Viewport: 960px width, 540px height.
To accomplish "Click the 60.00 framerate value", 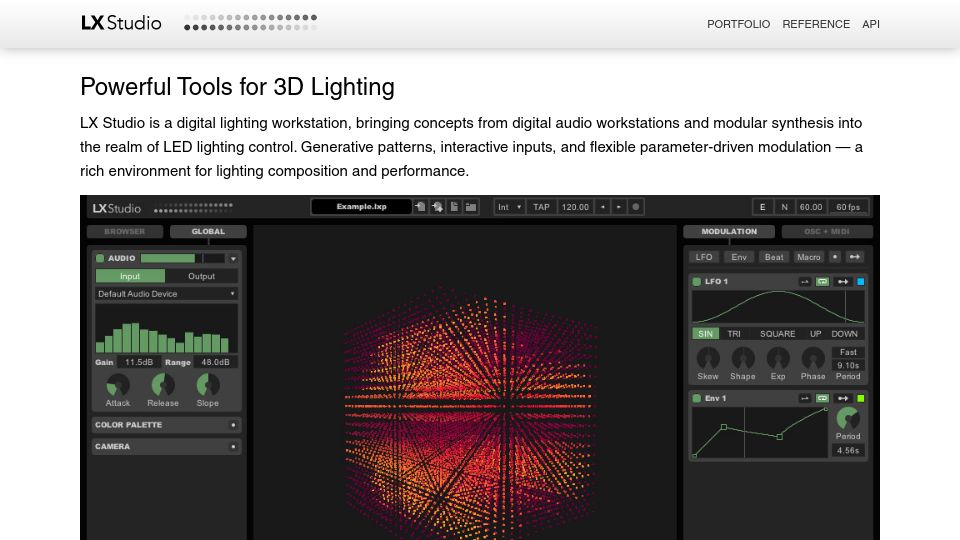I will tap(811, 207).
